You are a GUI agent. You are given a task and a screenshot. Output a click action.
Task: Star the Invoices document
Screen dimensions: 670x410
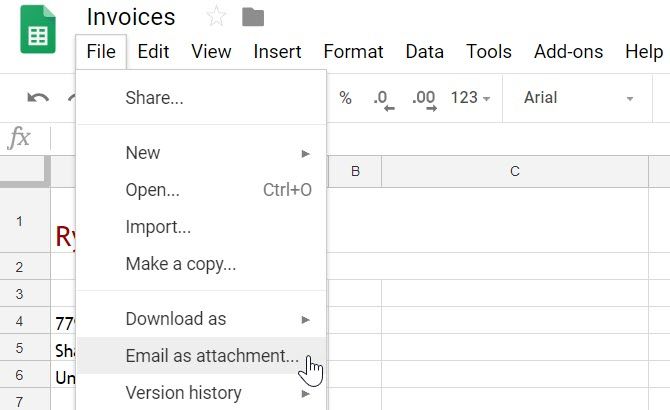215,17
